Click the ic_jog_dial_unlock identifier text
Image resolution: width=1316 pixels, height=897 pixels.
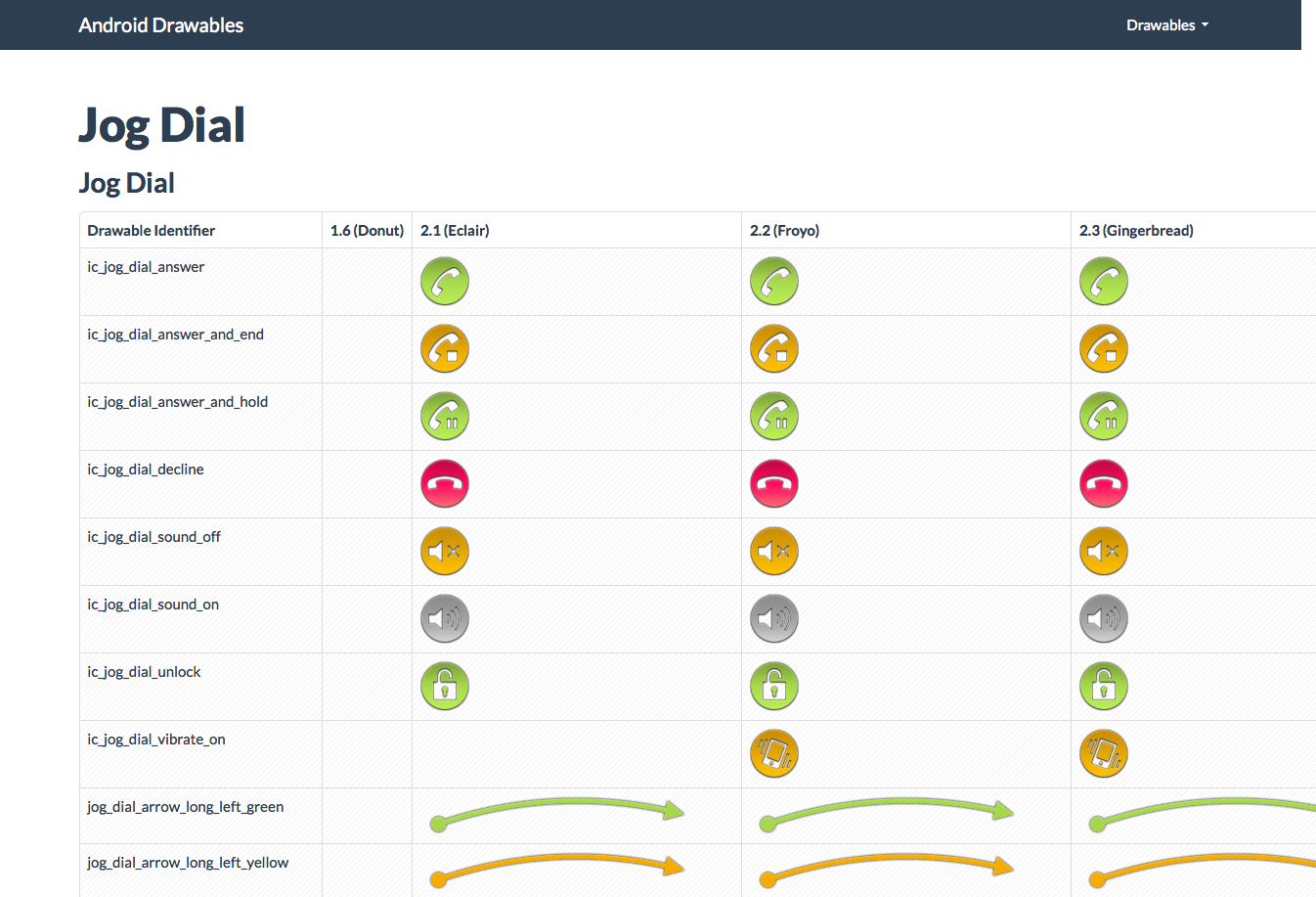point(144,672)
